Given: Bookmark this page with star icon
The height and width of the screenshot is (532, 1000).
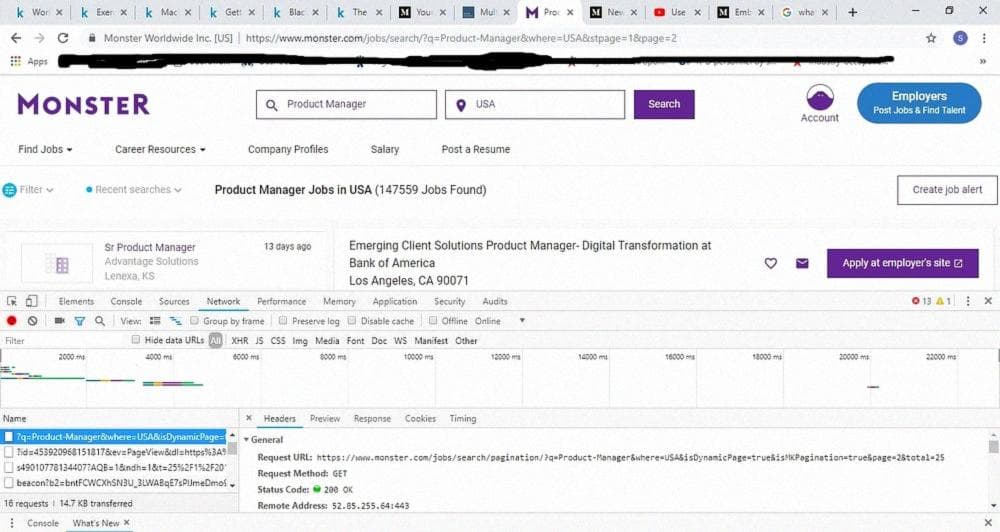Looking at the screenshot, I should click(x=931, y=38).
